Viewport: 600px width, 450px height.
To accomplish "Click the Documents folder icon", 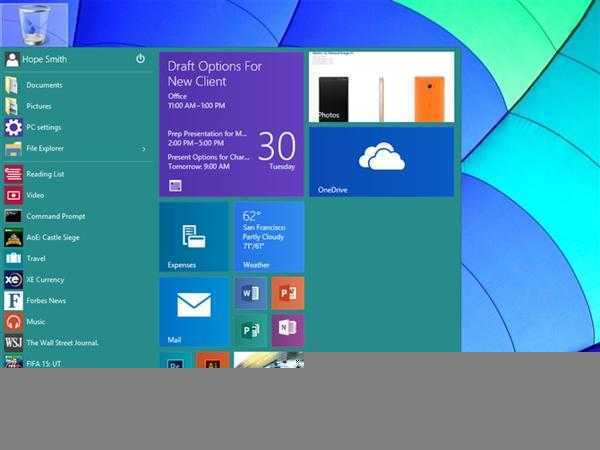I will tap(12, 85).
